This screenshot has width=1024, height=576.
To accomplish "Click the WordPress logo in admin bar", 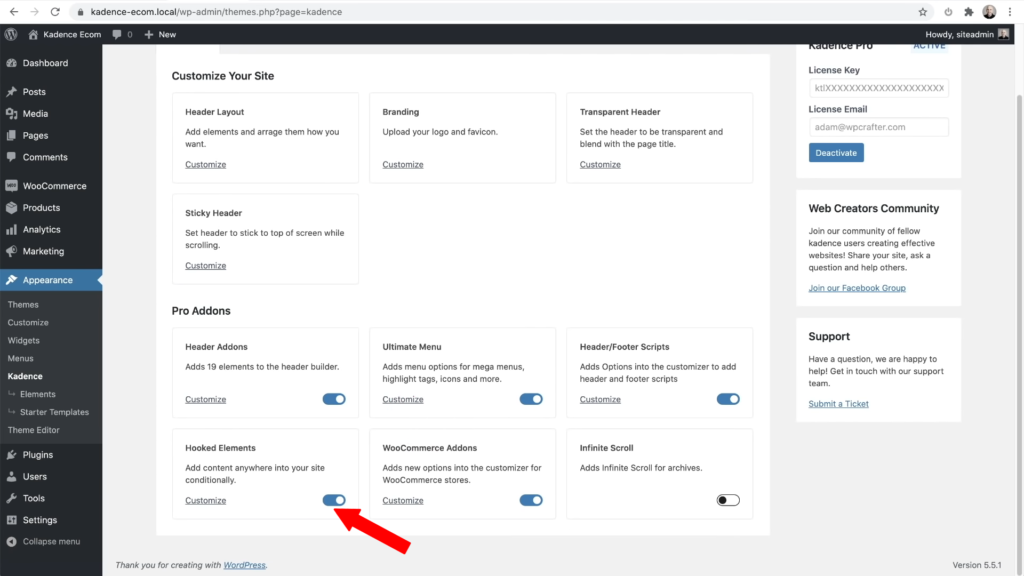I will coord(11,35).
